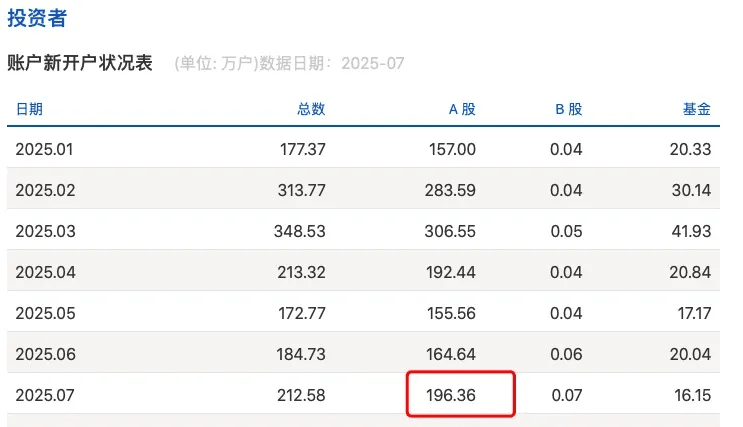The image size is (743, 427).
Task: Click the 2025.06 date cell
Action: [x=45, y=354]
